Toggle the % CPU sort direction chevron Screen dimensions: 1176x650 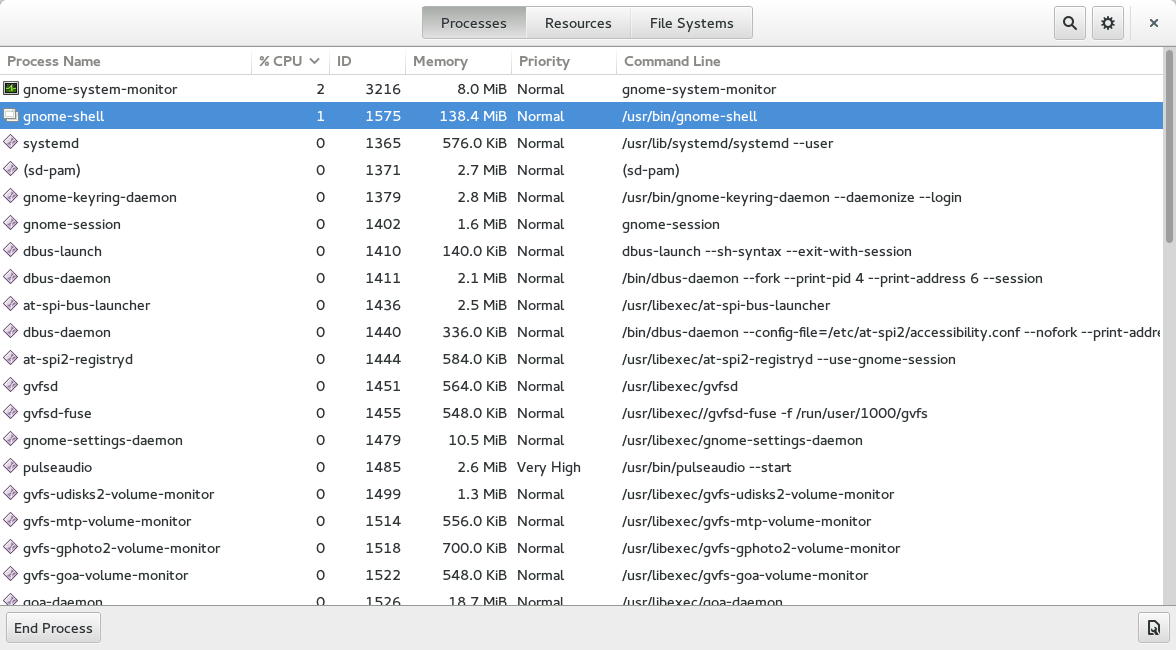317,61
